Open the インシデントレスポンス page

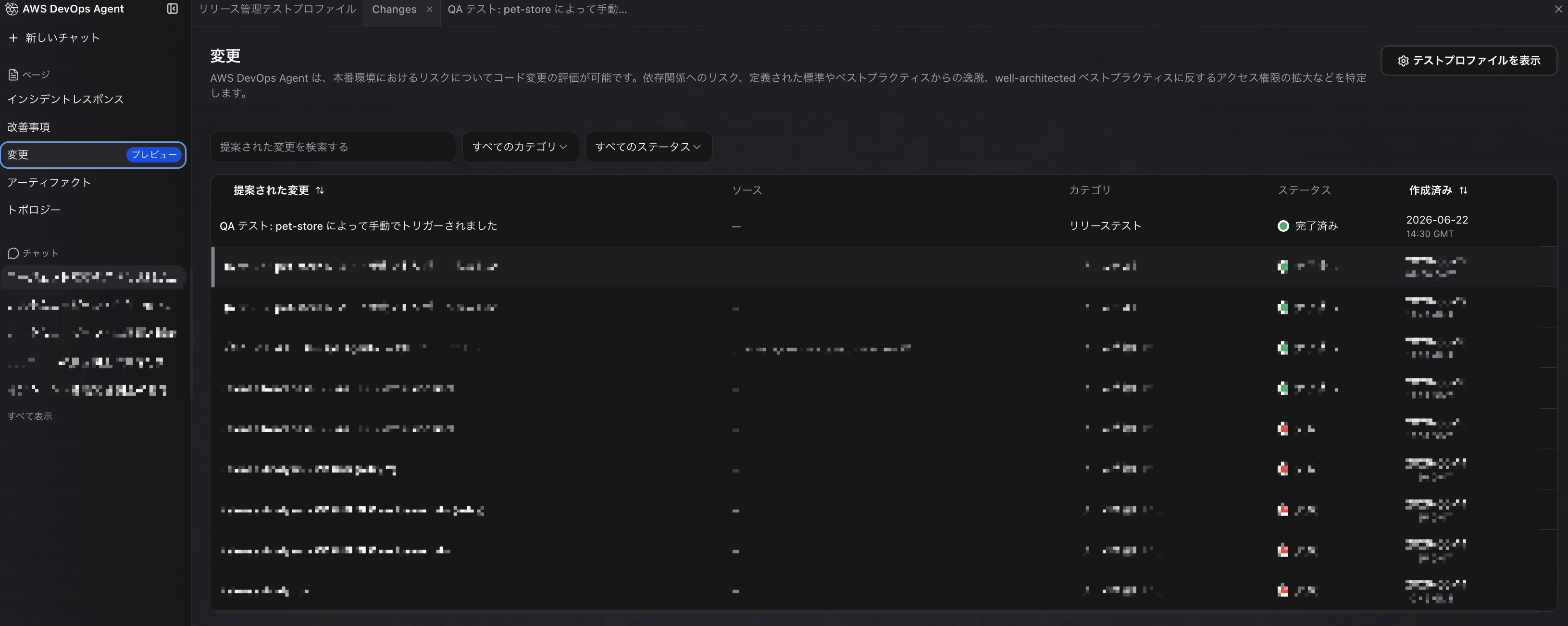[x=65, y=99]
